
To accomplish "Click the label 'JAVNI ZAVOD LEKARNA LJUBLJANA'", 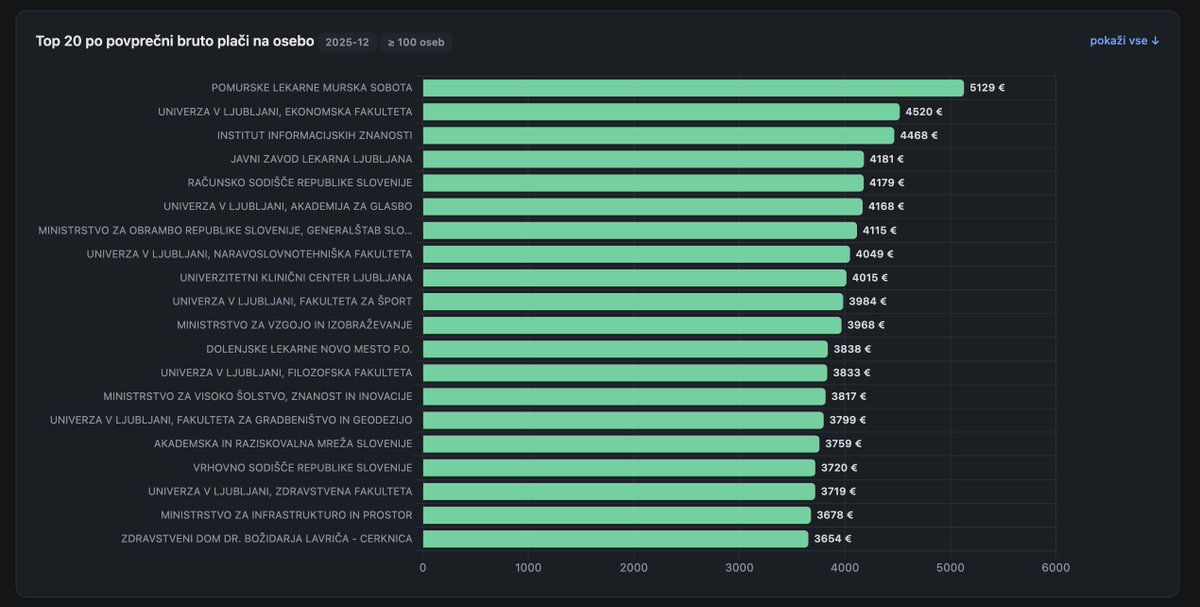I will [322, 159].
